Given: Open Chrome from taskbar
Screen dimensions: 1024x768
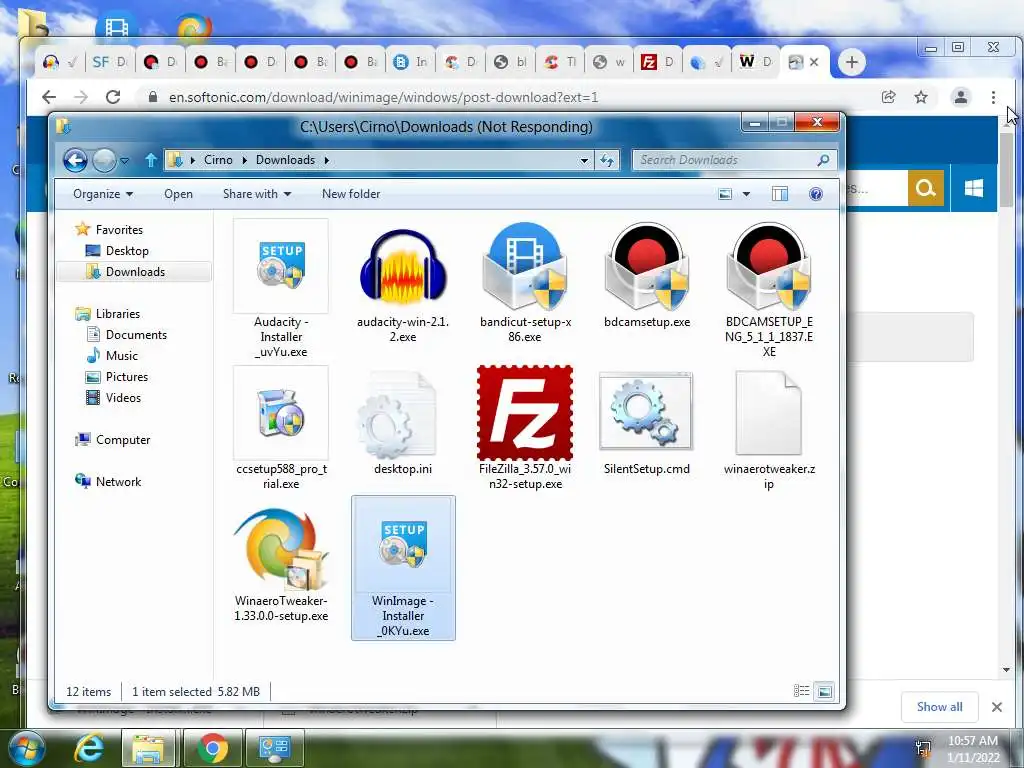Looking at the screenshot, I should (x=212, y=748).
